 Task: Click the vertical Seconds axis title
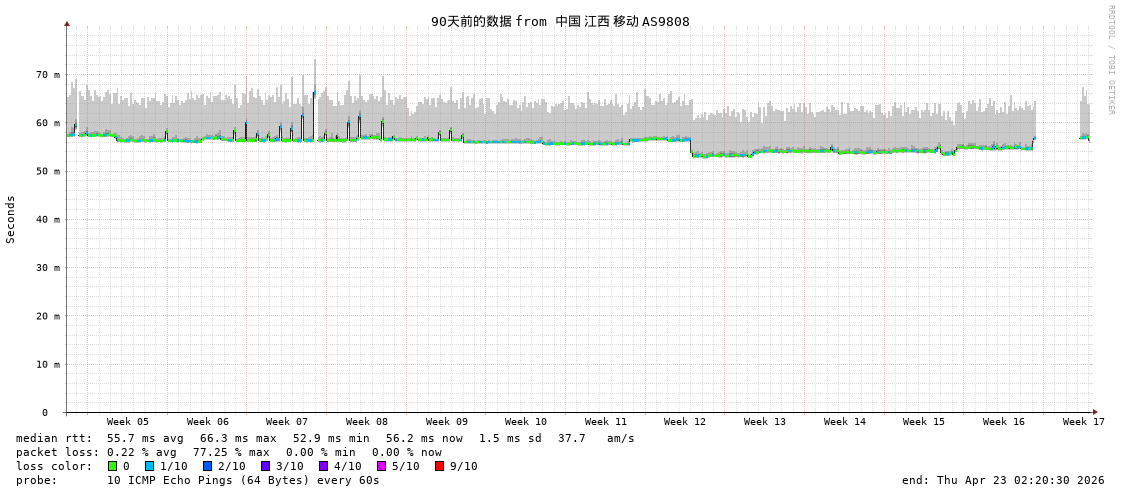pyautogui.click(x=11, y=219)
